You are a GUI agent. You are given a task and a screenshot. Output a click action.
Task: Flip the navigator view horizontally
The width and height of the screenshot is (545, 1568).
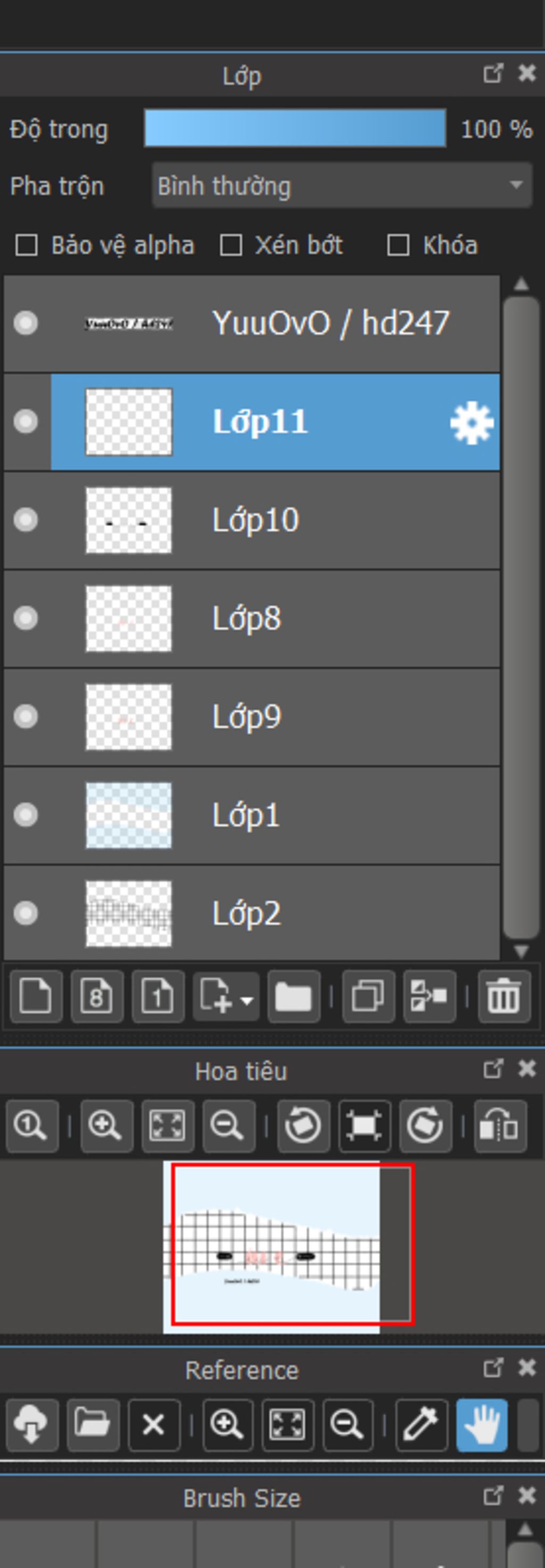(499, 1126)
